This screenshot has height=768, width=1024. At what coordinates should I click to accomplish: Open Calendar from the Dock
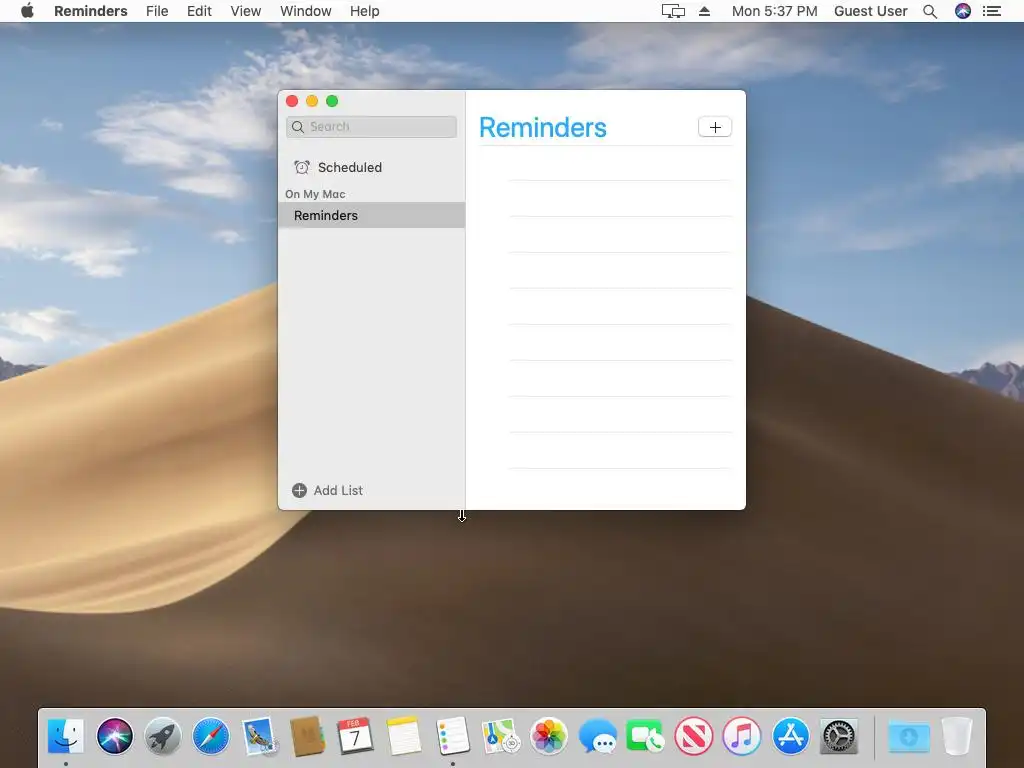tap(355, 736)
